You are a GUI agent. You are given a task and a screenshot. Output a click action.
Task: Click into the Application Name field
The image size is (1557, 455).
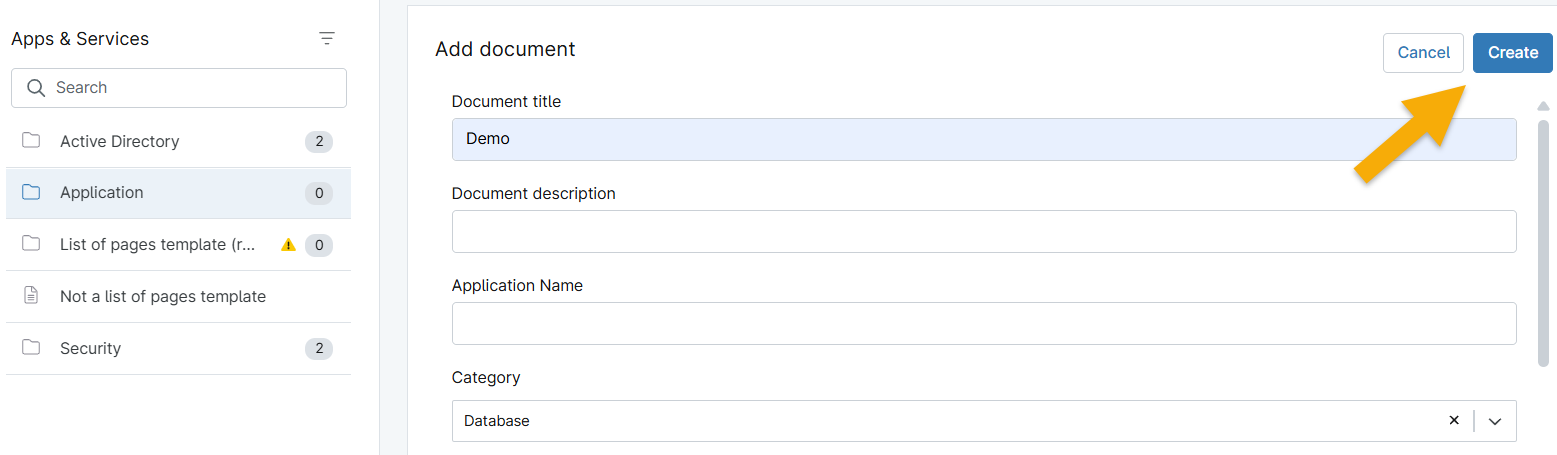[x=983, y=324]
